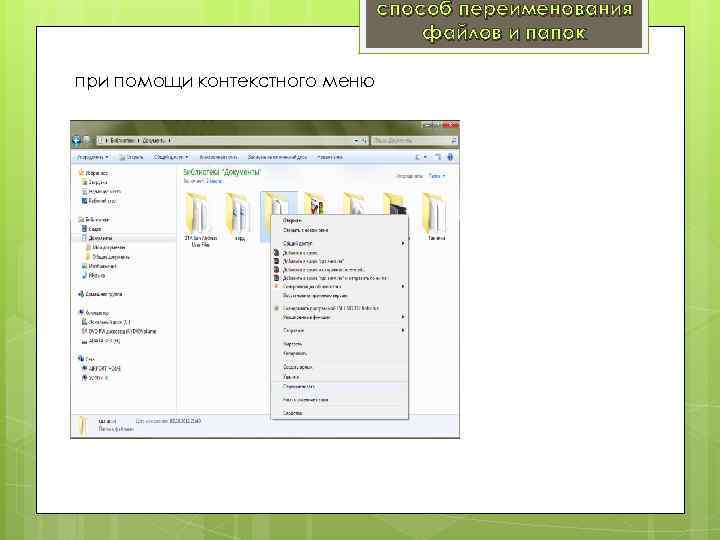This screenshot has height=540, width=720.
Task: Select Рабочий стол in navigation pane
Action: pyautogui.click(x=99, y=201)
